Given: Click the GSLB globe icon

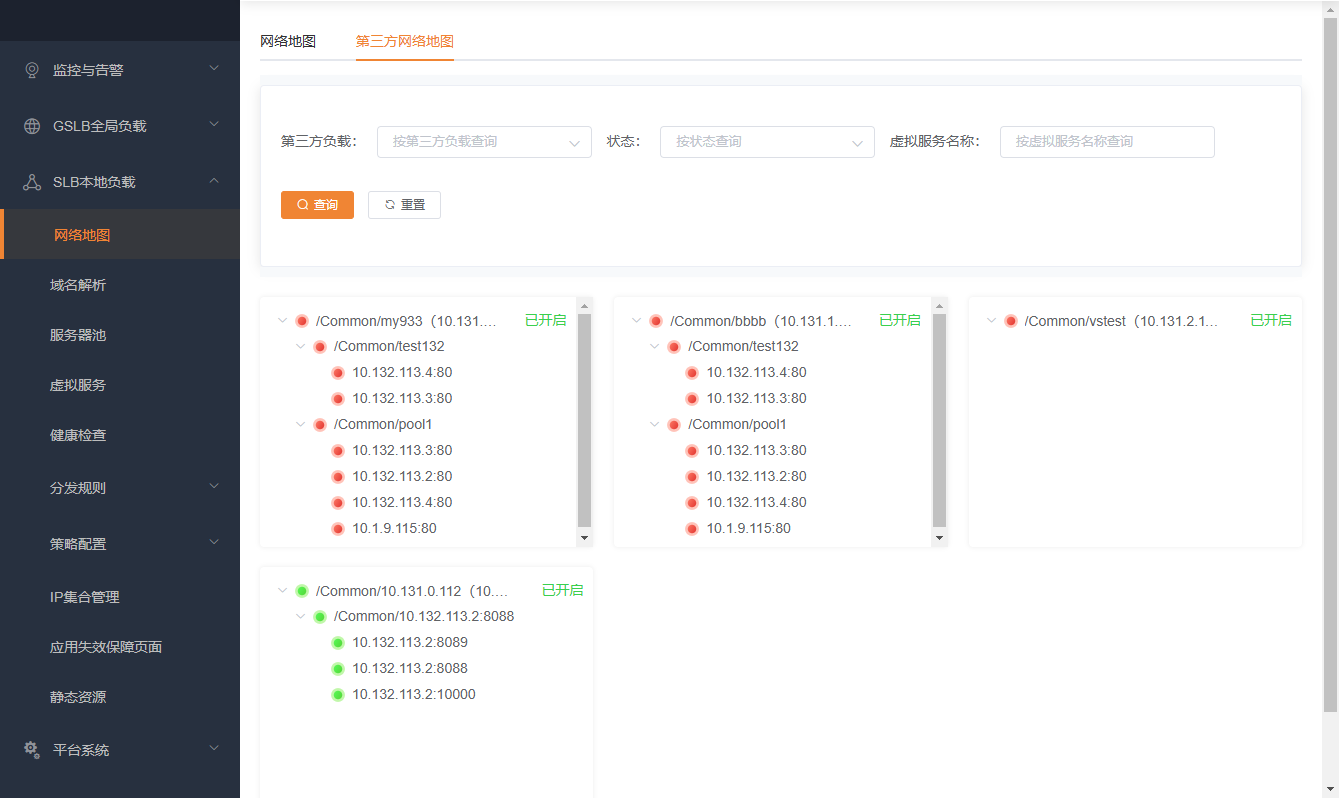Looking at the screenshot, I should 32,126.
